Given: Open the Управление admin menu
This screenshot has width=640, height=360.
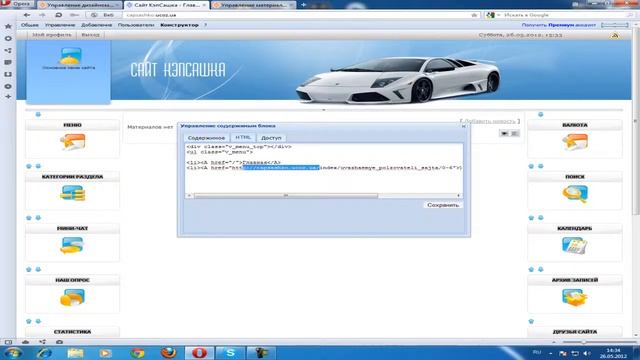Looking at the screenshot, I should point(60,25).
